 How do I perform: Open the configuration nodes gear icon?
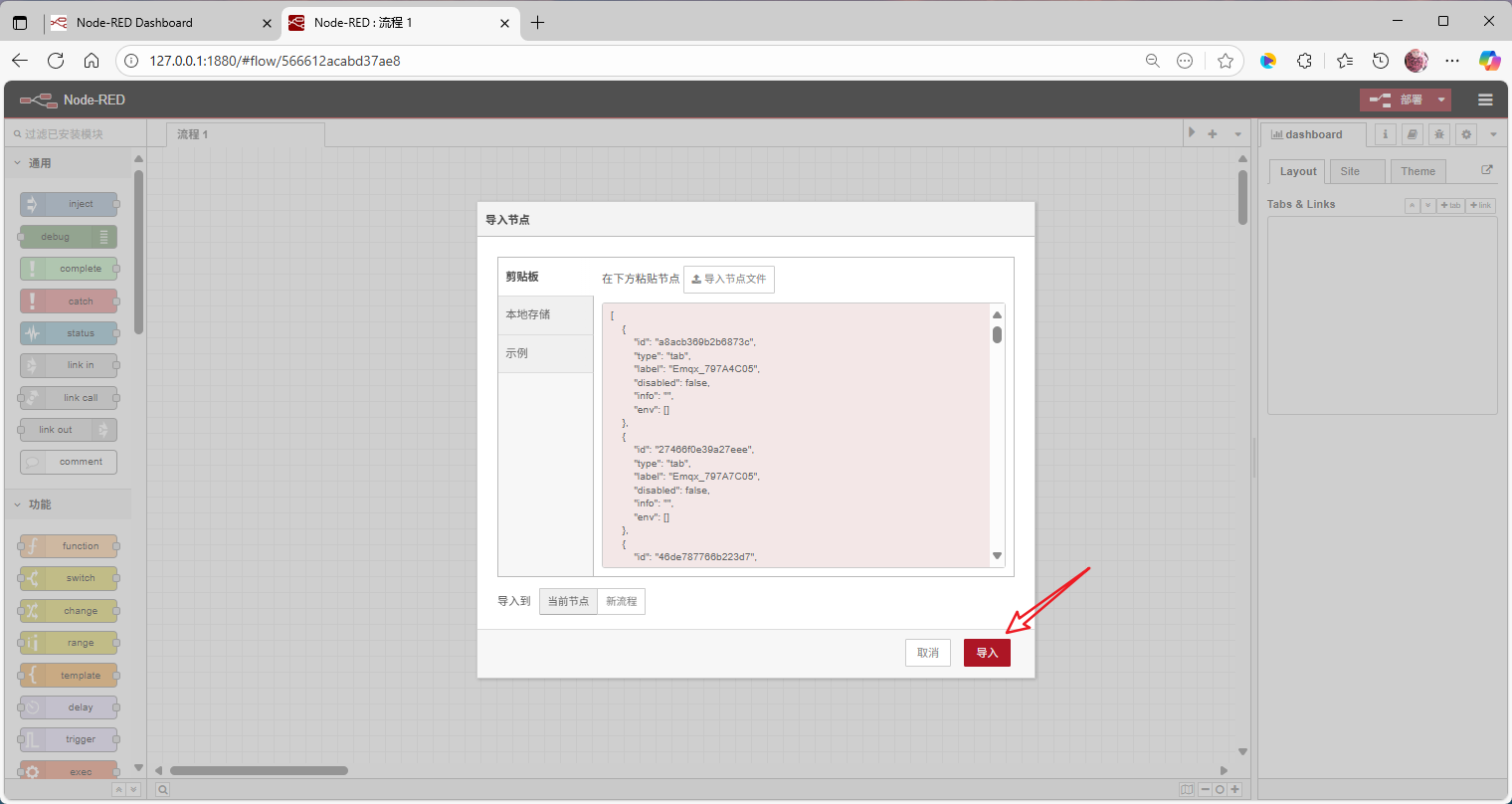pos(1465,134)
